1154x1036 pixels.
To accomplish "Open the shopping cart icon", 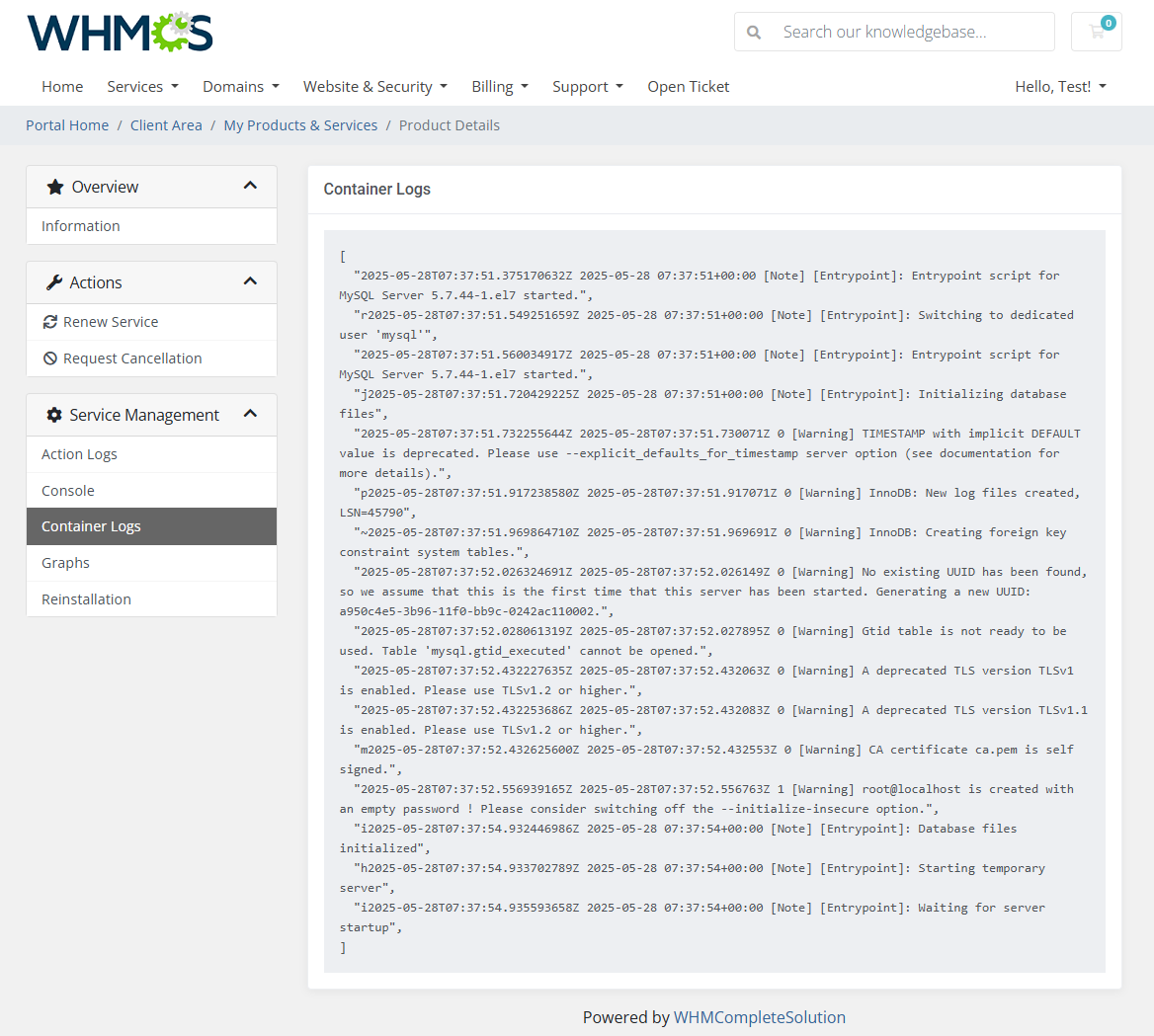I will (1096, 32).
